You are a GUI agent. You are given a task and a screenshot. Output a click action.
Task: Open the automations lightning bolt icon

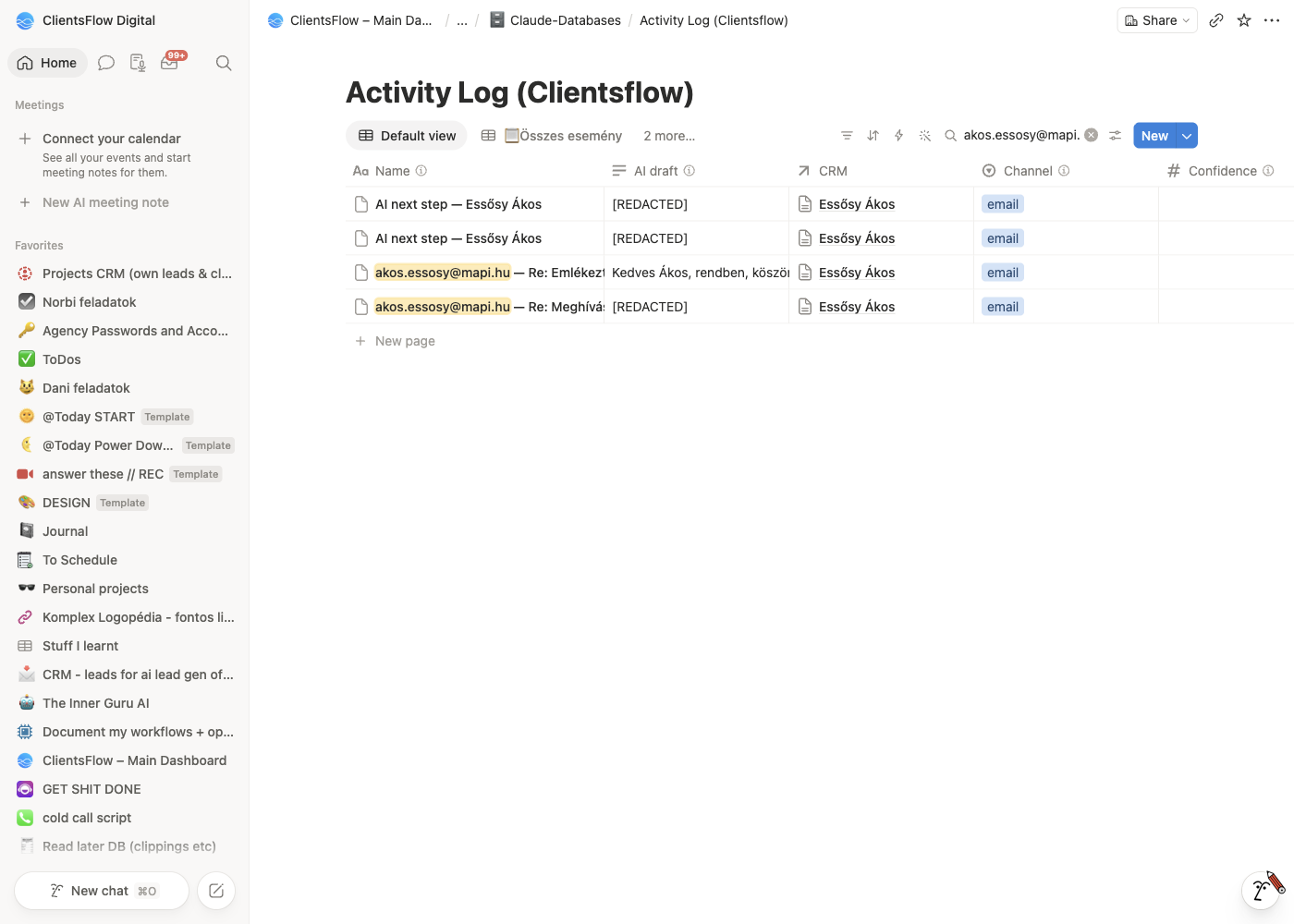pyautogui.click(x=898, y=136)
